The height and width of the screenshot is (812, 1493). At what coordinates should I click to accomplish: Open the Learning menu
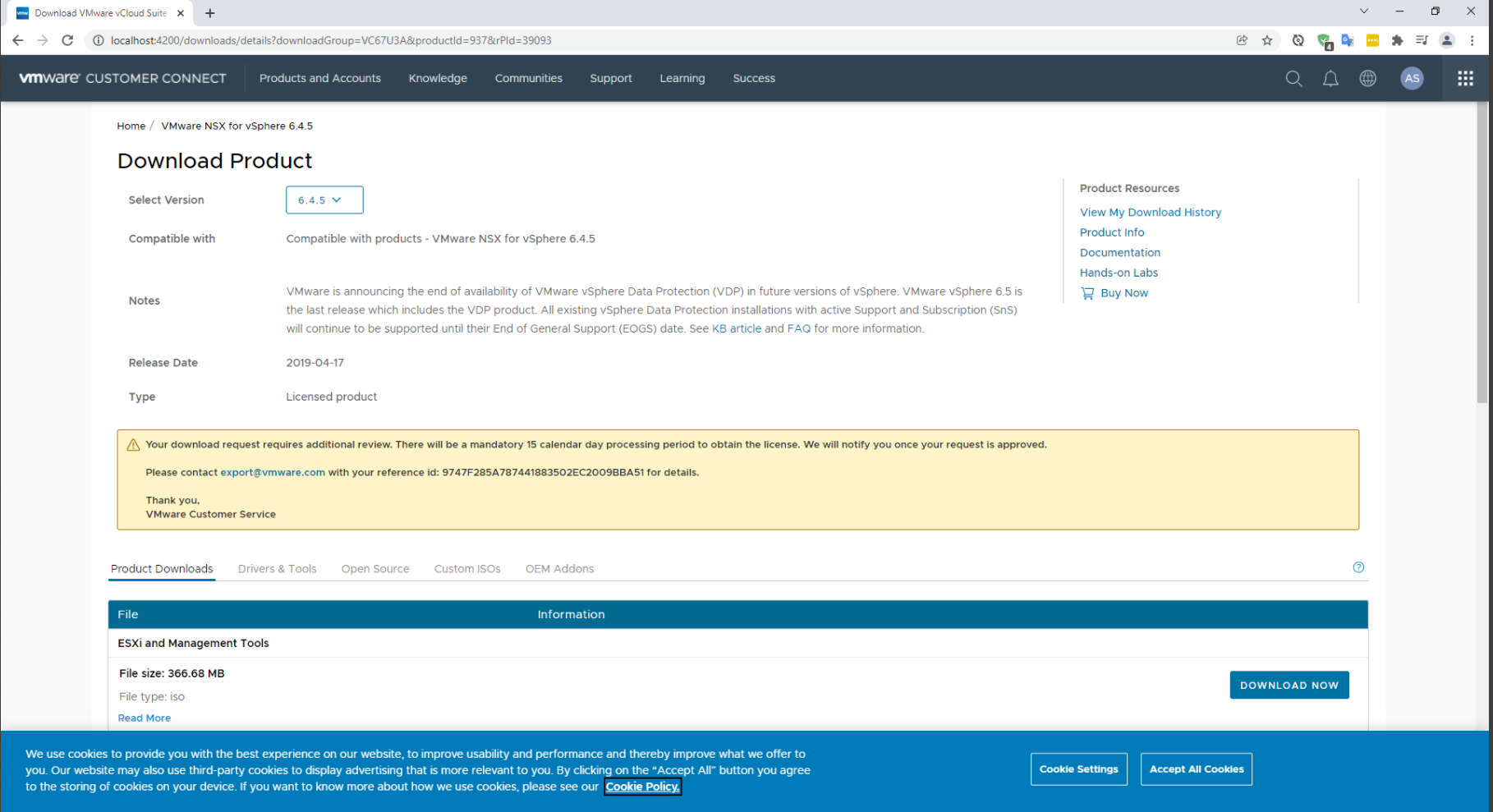[x=682, y=79]
